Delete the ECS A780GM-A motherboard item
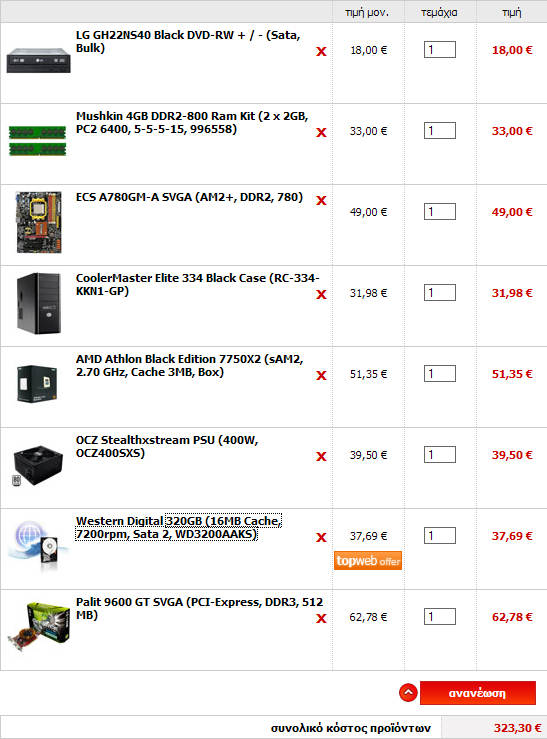The width and height of the screenshot is (547, 739). [321, 200]
